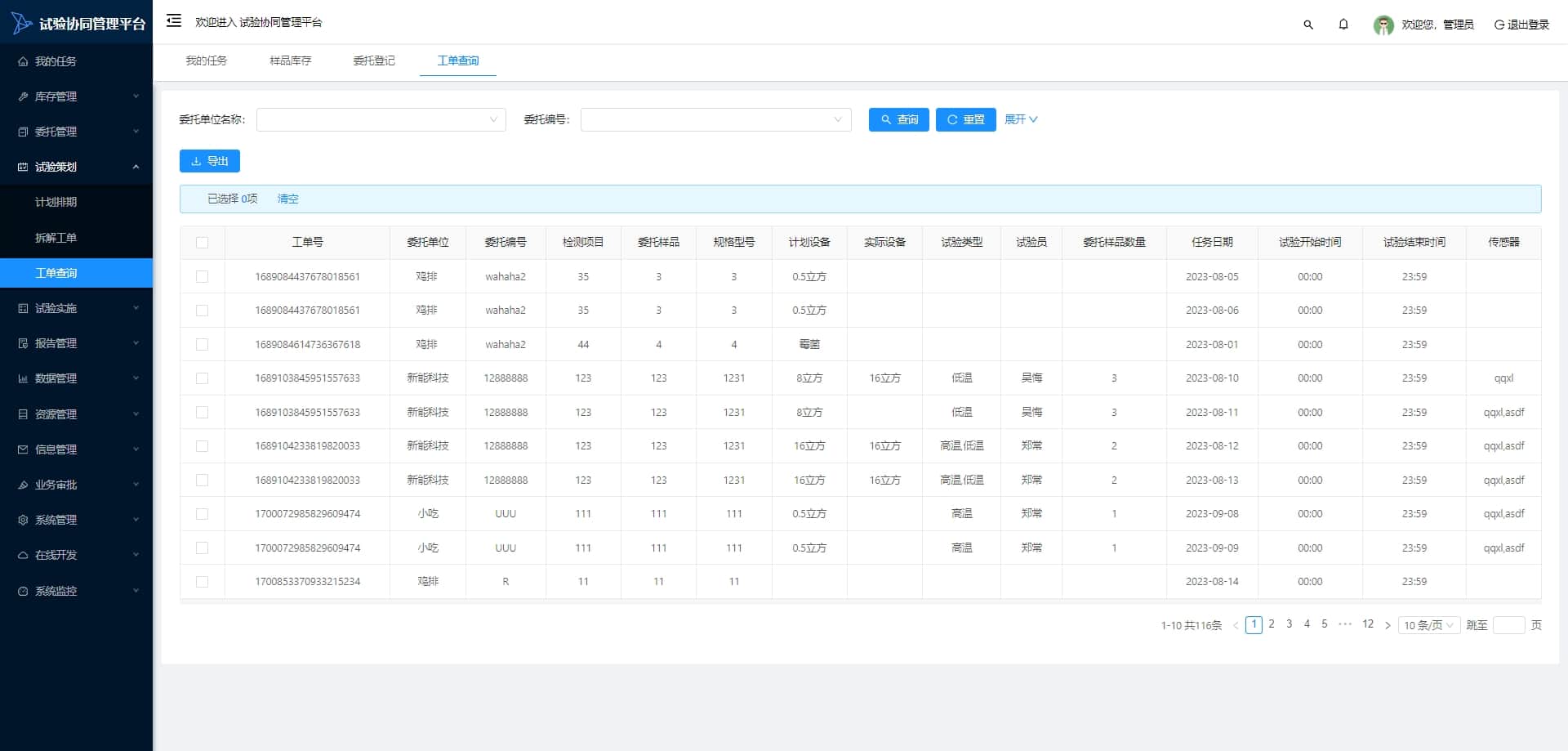The height and width of the screenshot is (751, 1568).
Task: Select the 工单查询 tab
Action: [x=458, y=60]
